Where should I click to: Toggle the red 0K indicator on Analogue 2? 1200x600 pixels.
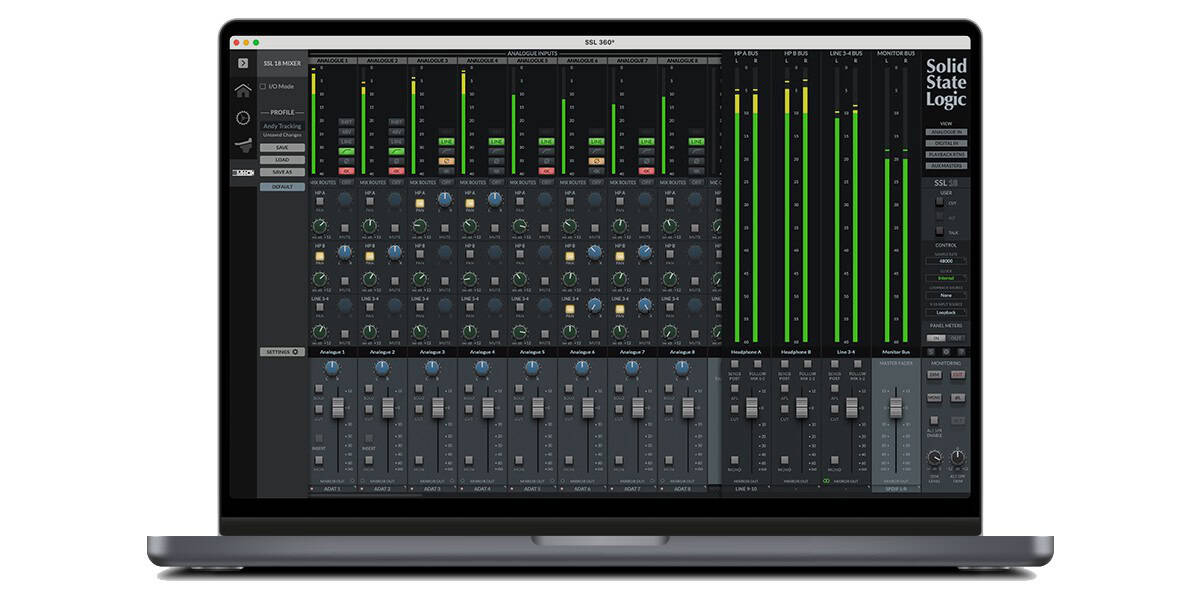click(396, 171)
